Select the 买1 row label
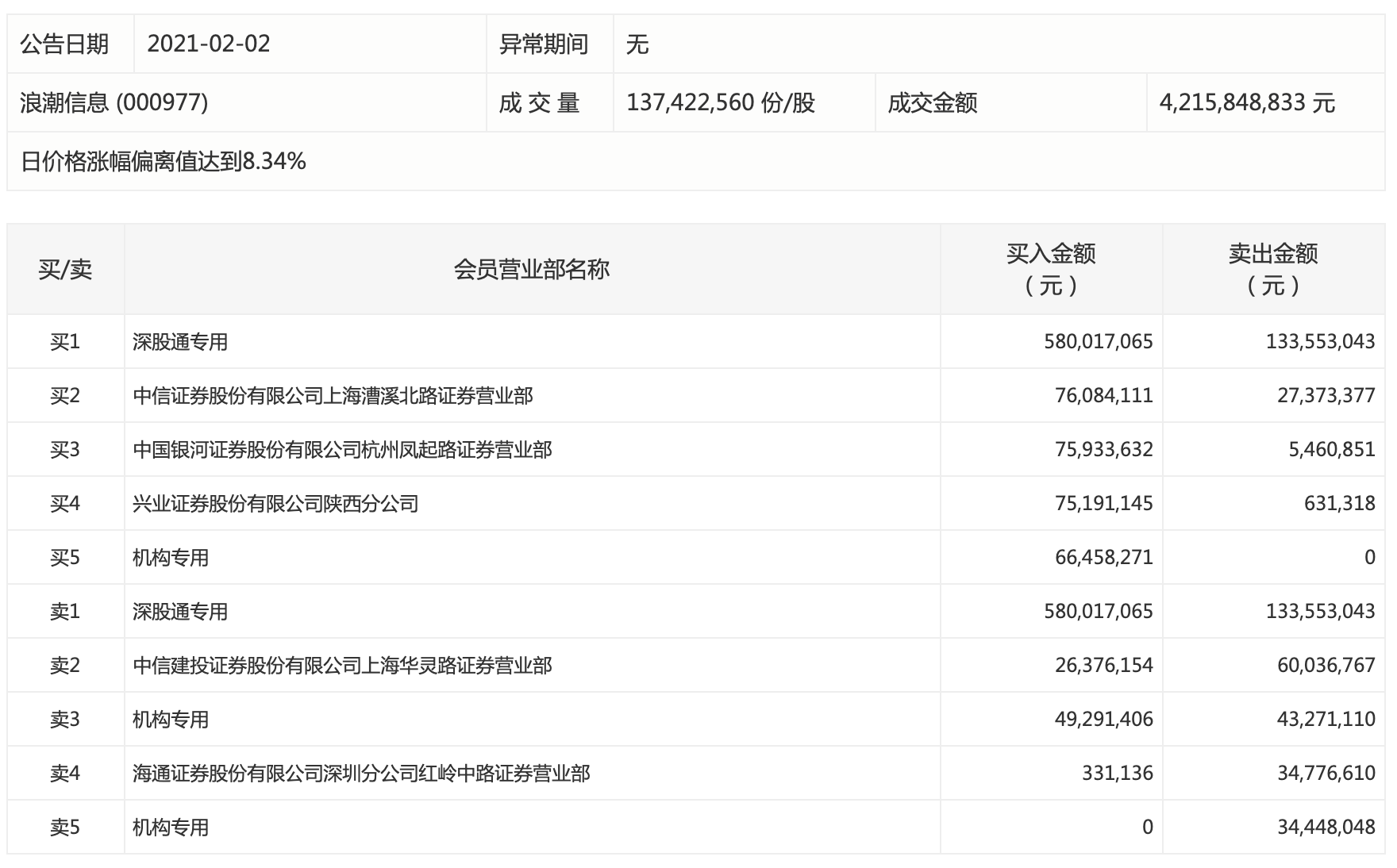1397x868 pixels. [65, 341]
